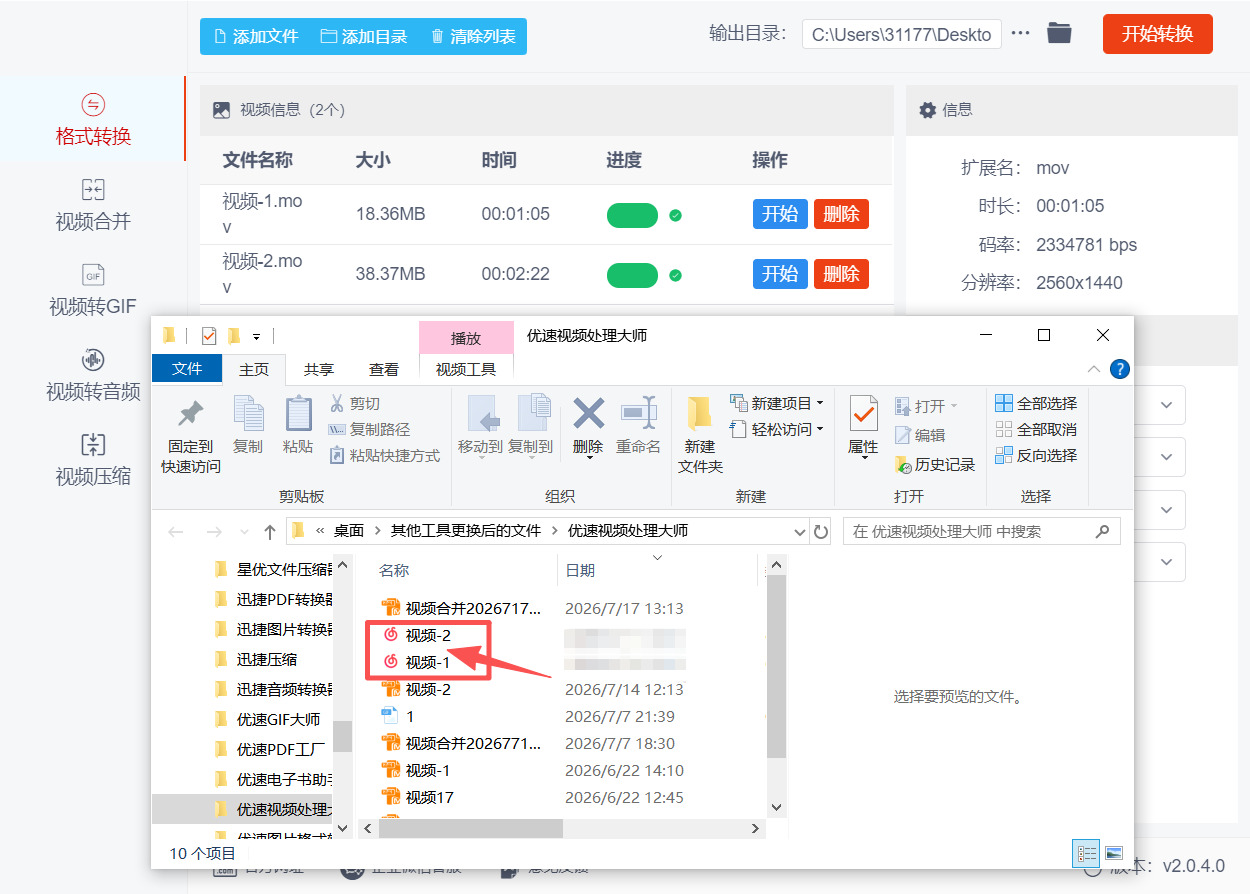The width and height of the screenshot is (1250, 894).
Task: Click 桌面 in the address breadcrumb
Action: pyautogui.click(x=348, y=531)
